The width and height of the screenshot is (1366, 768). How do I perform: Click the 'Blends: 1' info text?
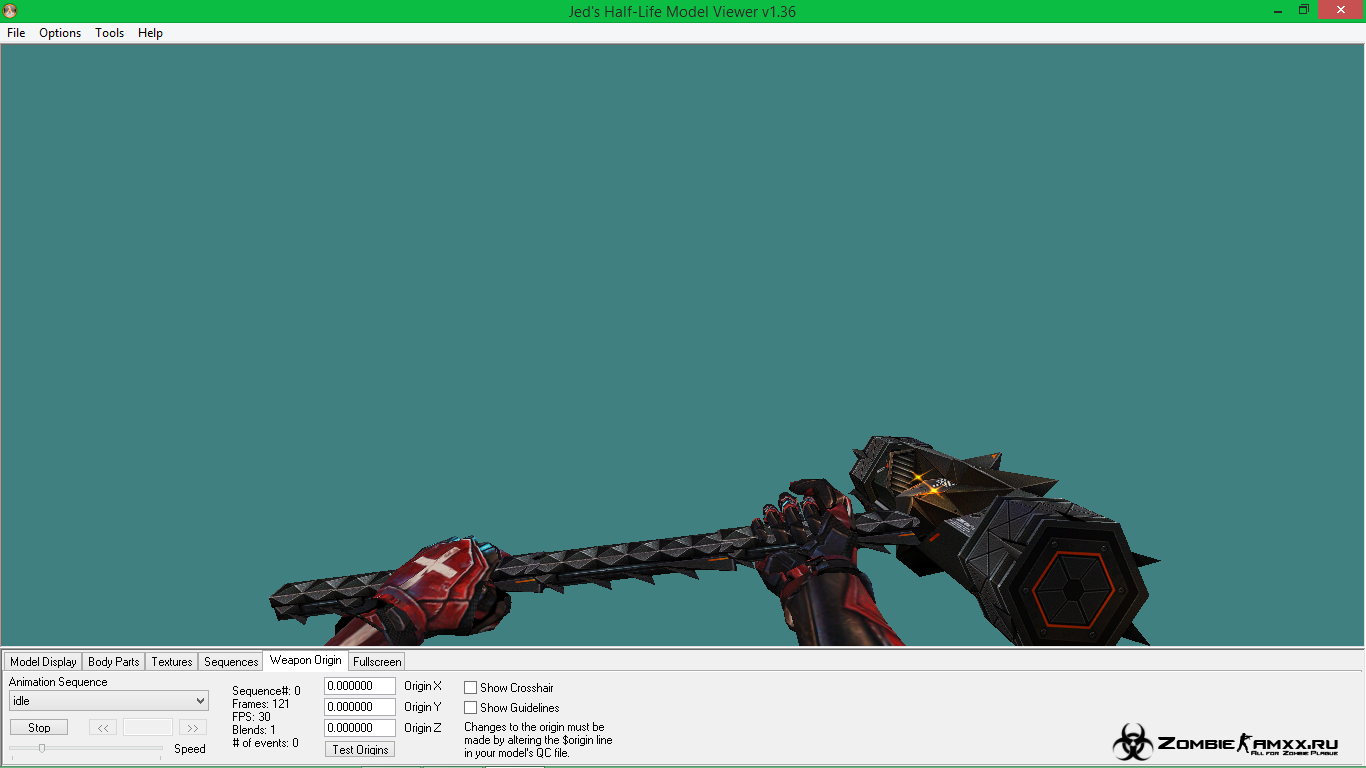coord(254,730)
